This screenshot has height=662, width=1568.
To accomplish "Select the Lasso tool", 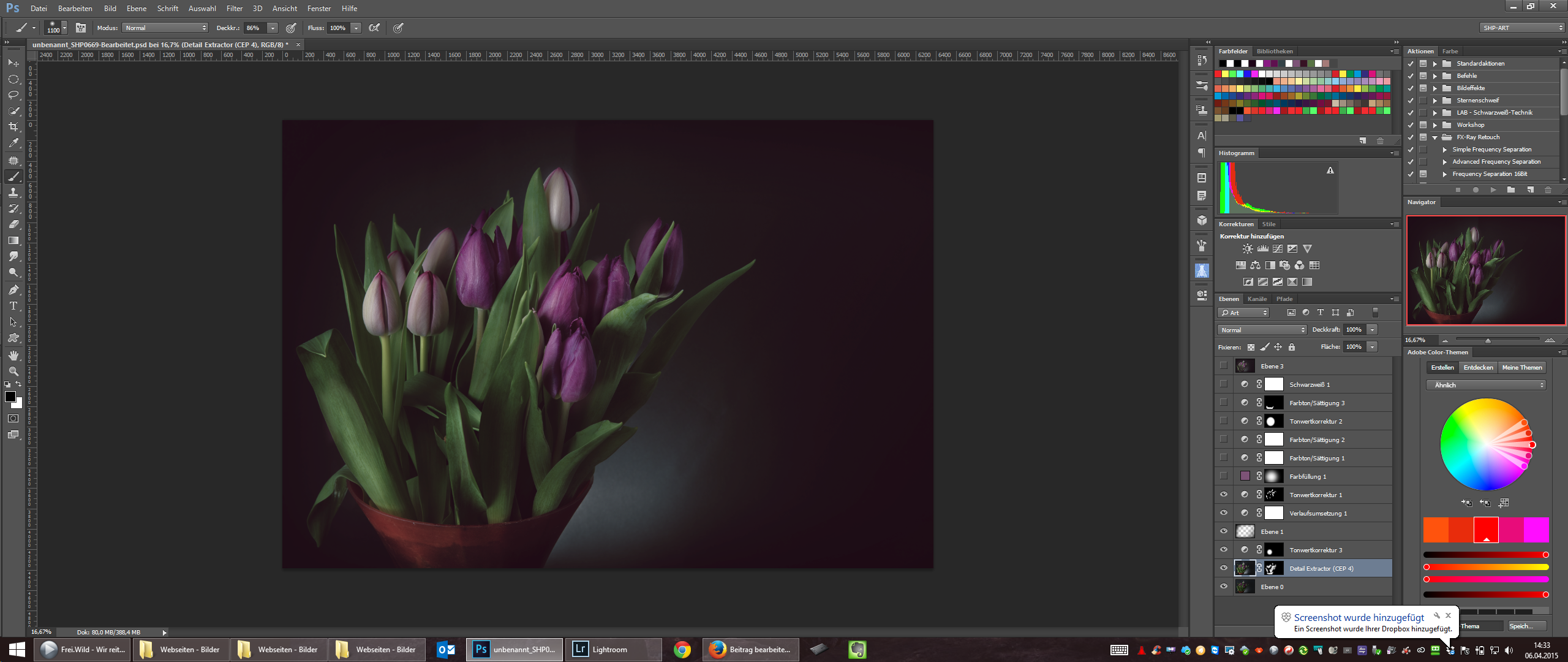I will point(13,95).
